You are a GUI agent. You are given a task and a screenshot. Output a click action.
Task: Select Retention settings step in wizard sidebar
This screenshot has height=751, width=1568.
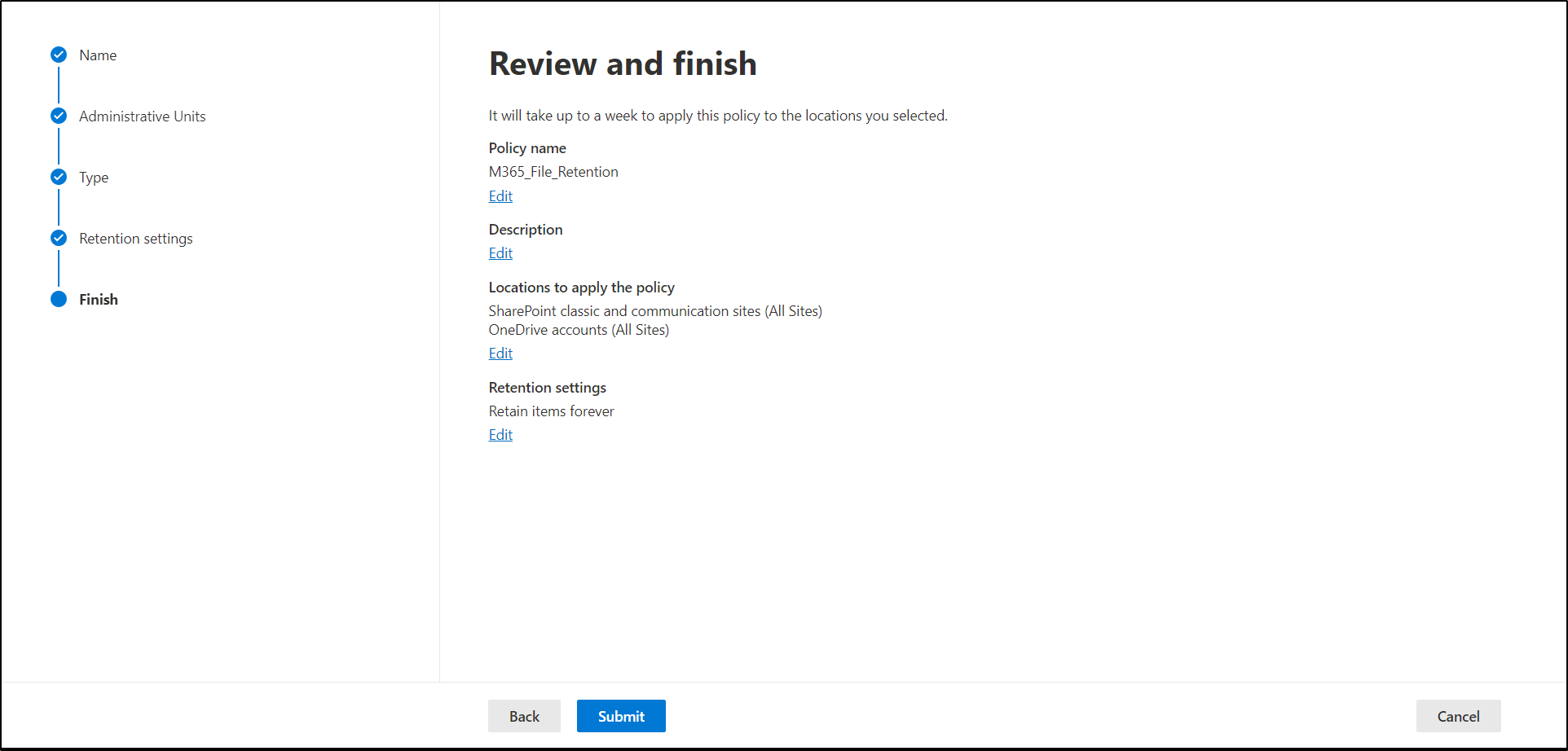click(x=135, y=239)
